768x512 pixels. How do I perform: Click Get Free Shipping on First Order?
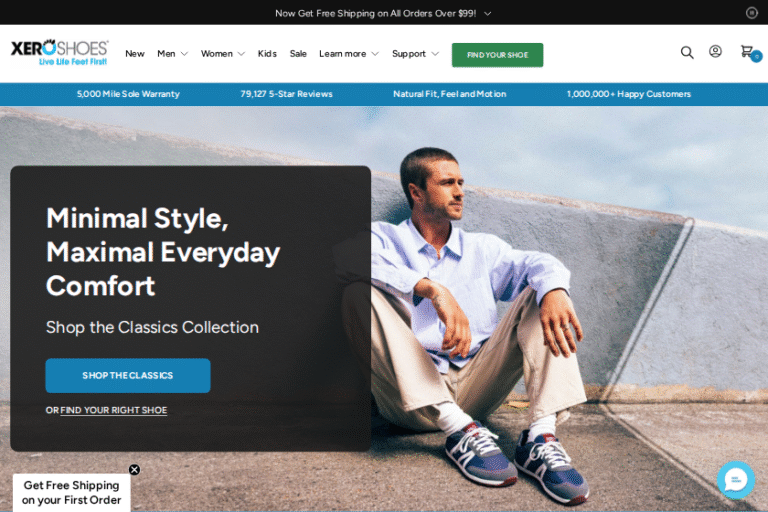coord(71,493)
